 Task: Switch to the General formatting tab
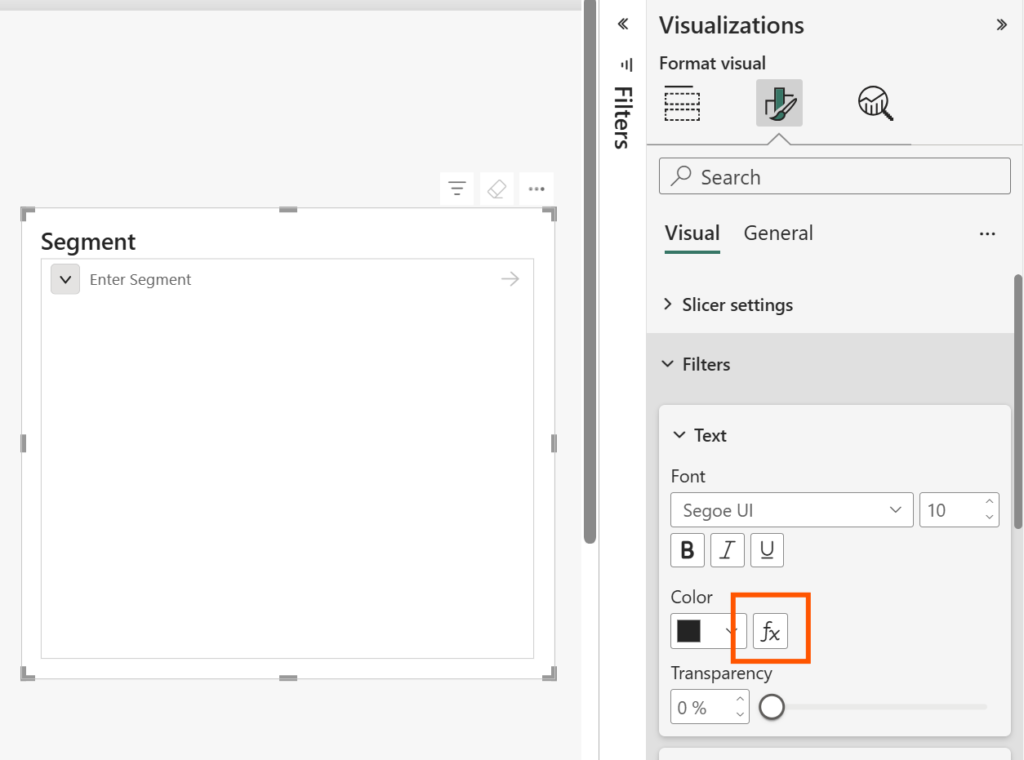pyautogui.click(x=778, y=233)
